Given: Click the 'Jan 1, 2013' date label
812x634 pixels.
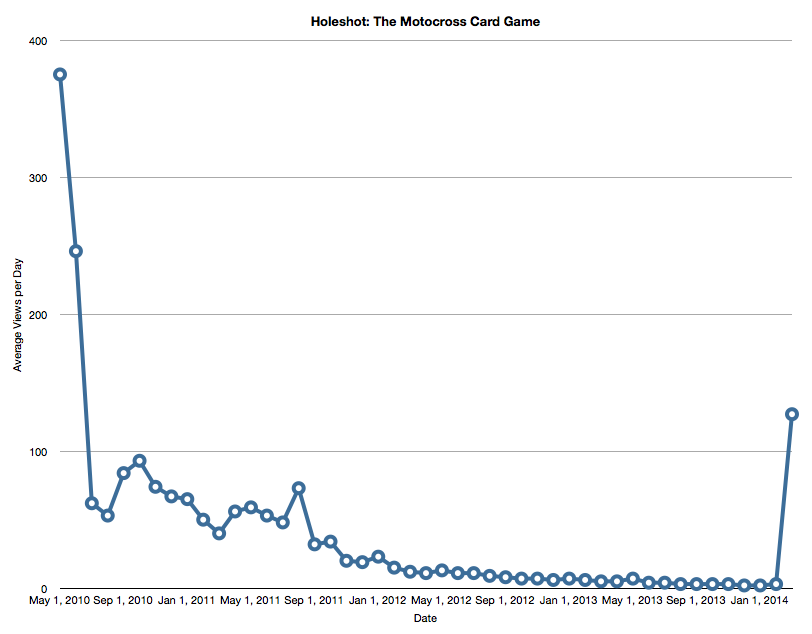Looking at the screenshot, I should tap(569, 600).
